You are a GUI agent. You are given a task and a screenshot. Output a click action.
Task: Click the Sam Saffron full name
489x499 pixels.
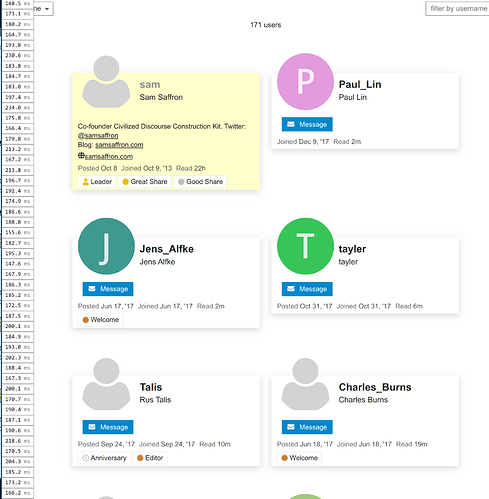click(161, 97)
